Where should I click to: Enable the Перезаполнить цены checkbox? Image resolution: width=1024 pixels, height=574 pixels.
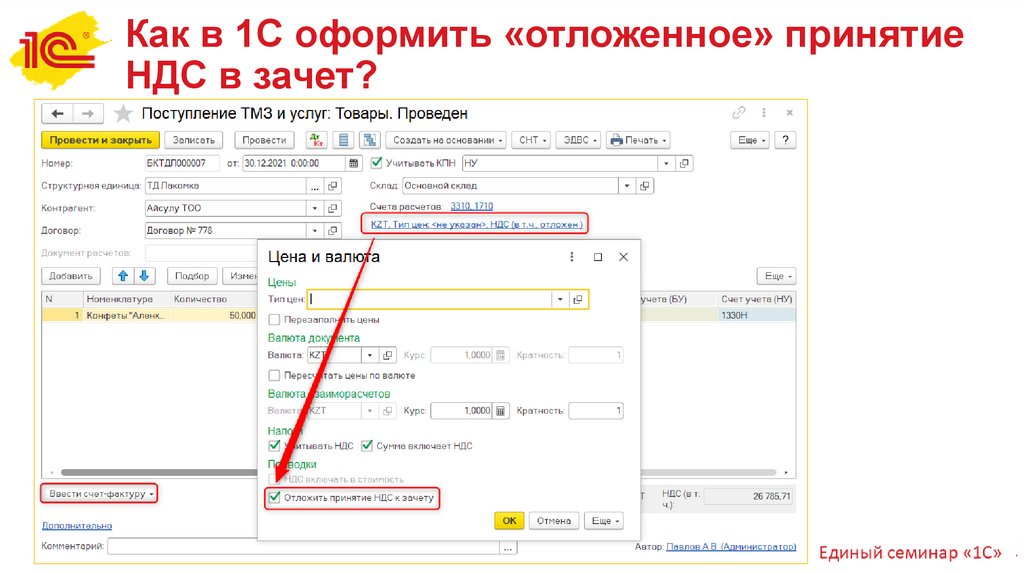pos(274,319)
